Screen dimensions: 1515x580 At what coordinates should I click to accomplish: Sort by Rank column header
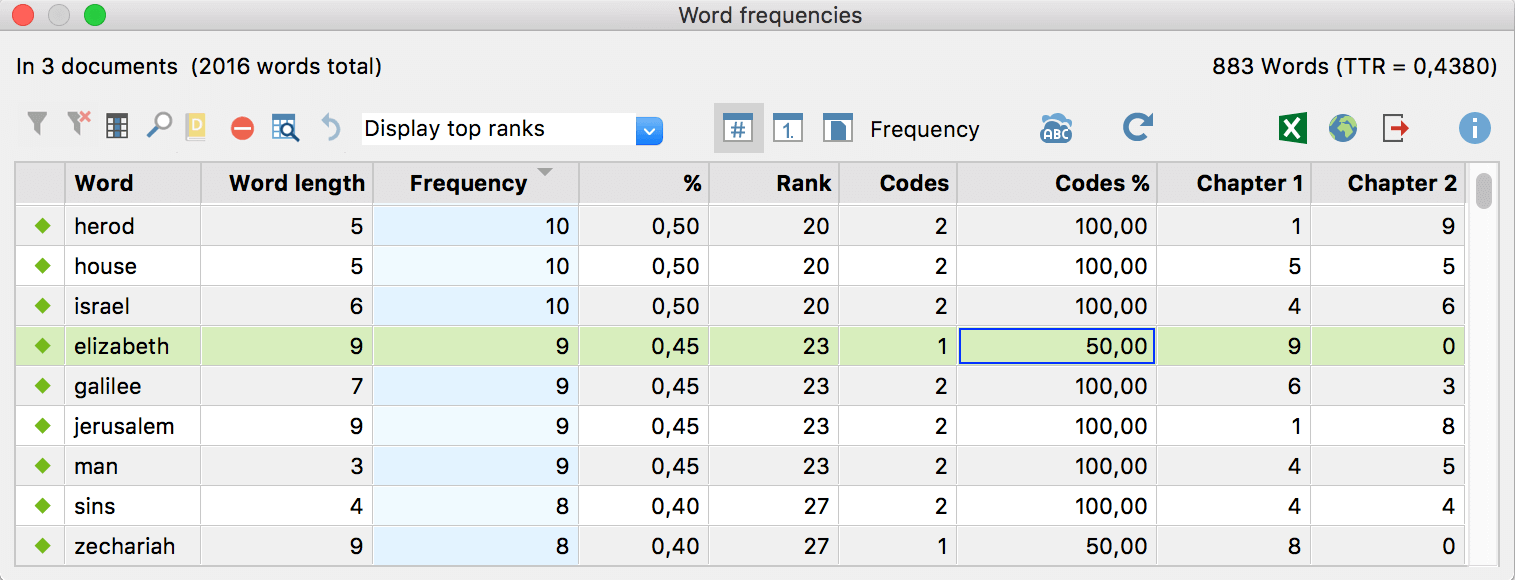774,183
